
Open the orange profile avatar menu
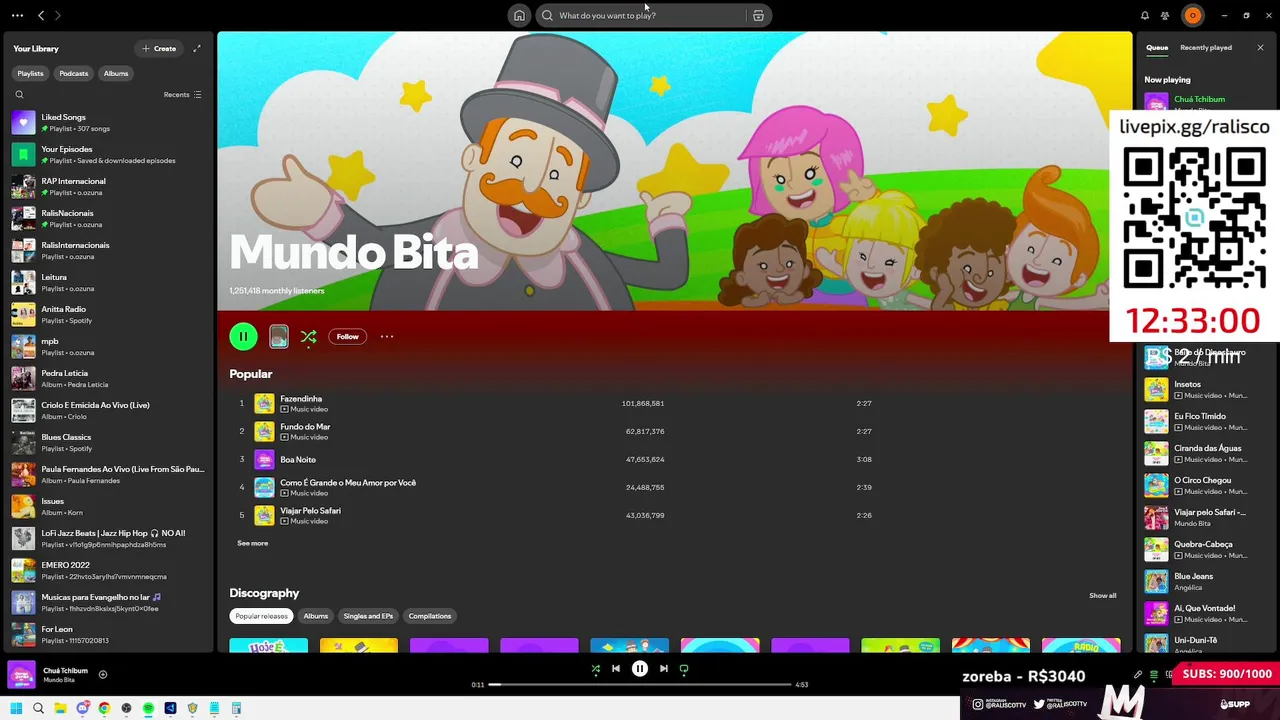[1192, 15]
